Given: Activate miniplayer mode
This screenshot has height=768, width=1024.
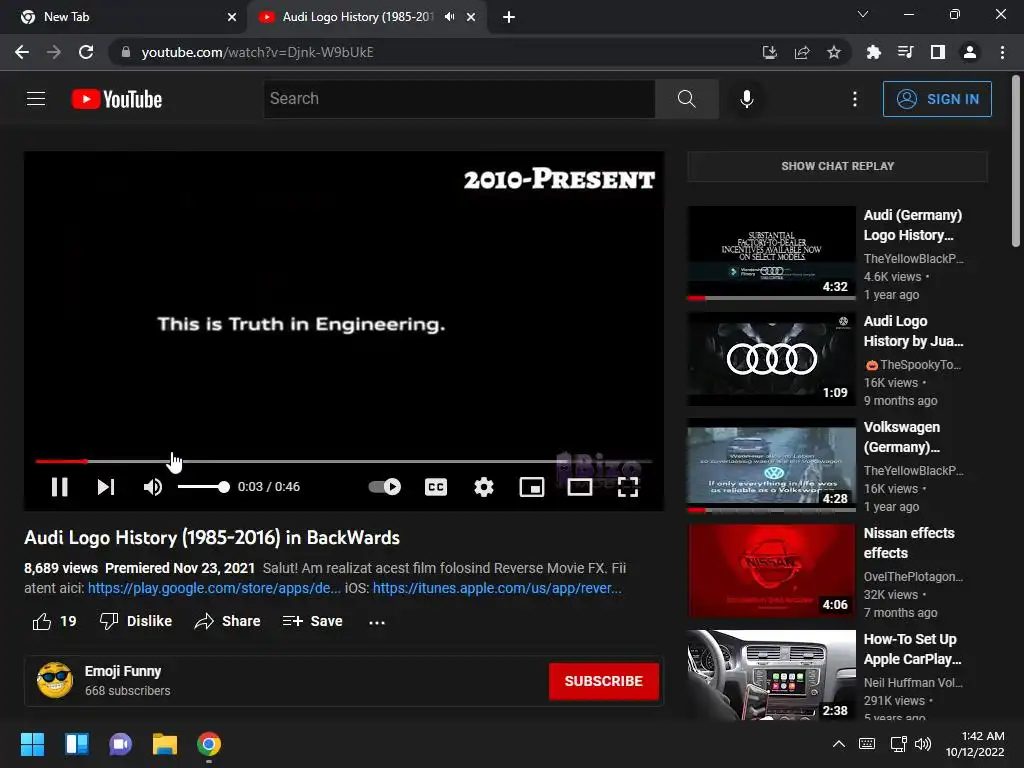Looking at the screenshot, I should point(532,487).
